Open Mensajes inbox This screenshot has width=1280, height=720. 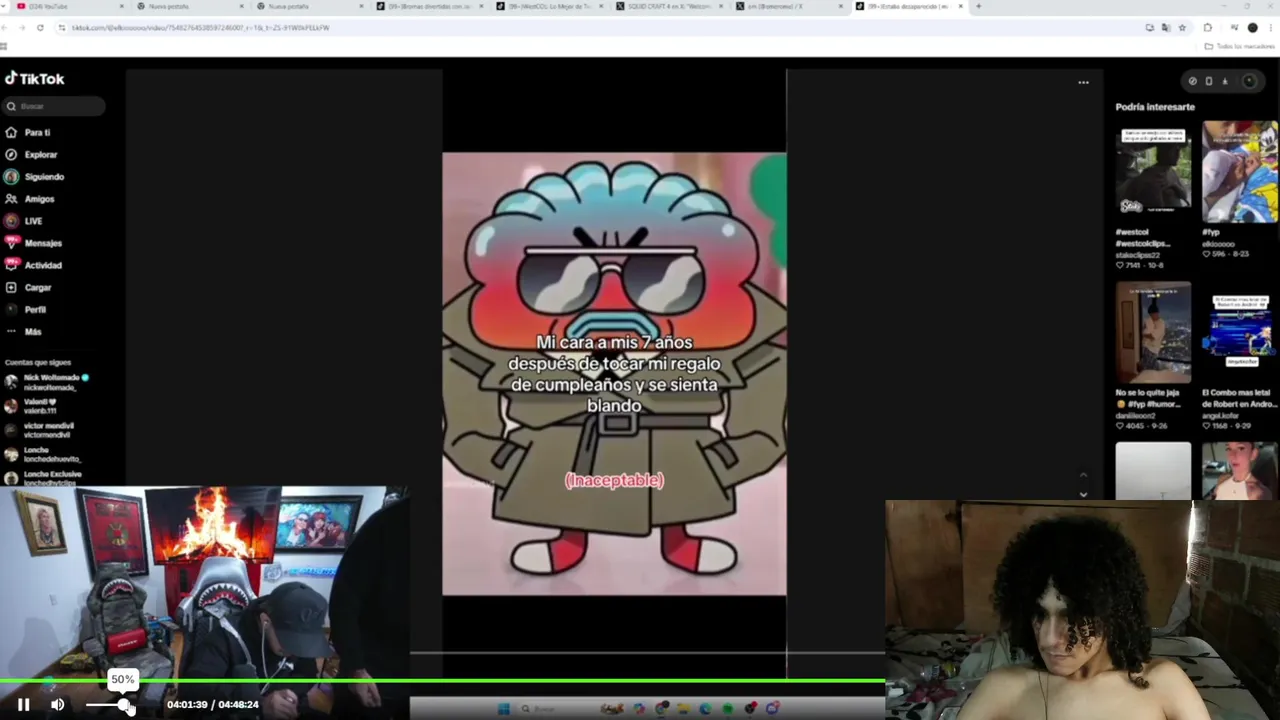coord(33,243)
